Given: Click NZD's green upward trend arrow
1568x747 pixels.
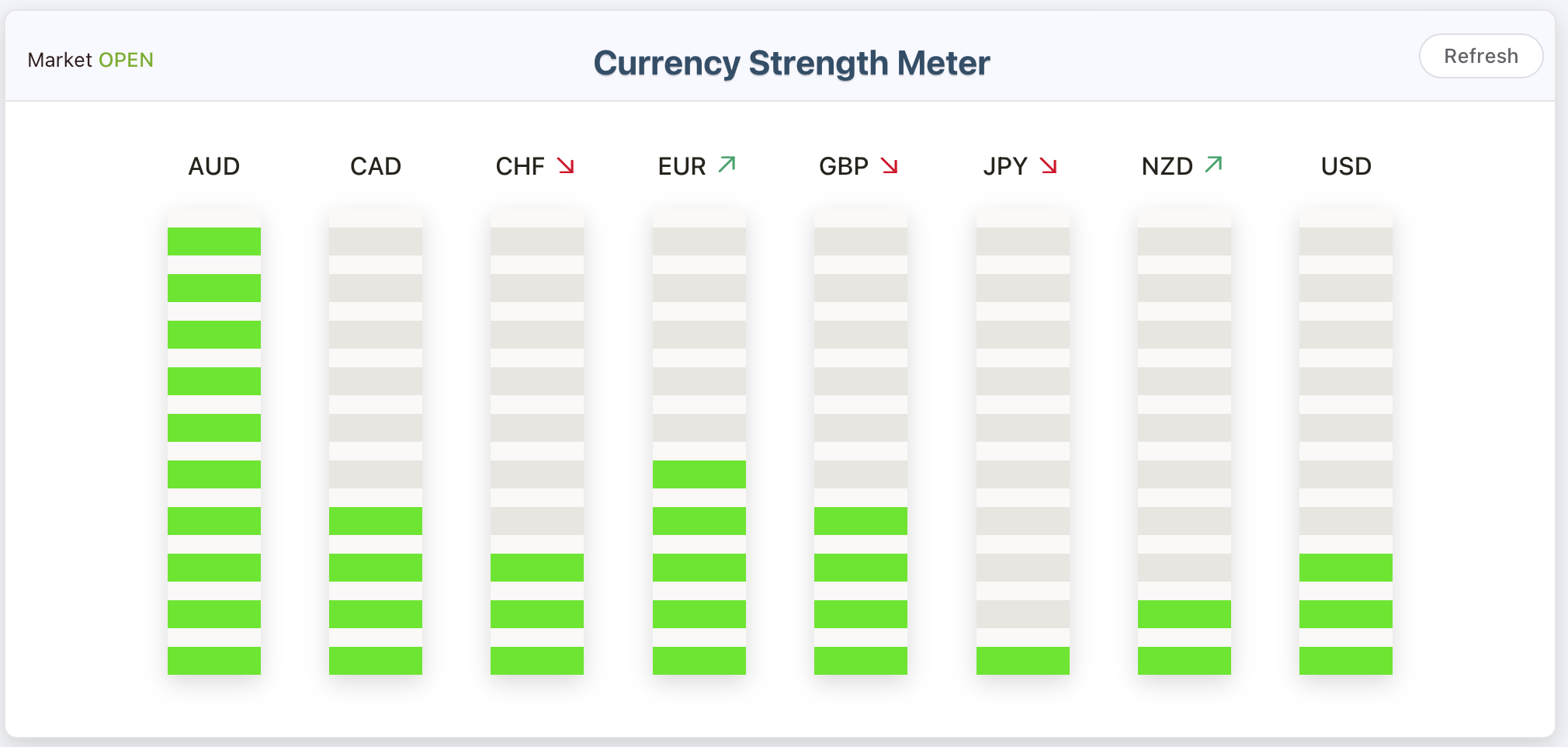Looking at the screenshot, I should click(x=1212, y=164).
